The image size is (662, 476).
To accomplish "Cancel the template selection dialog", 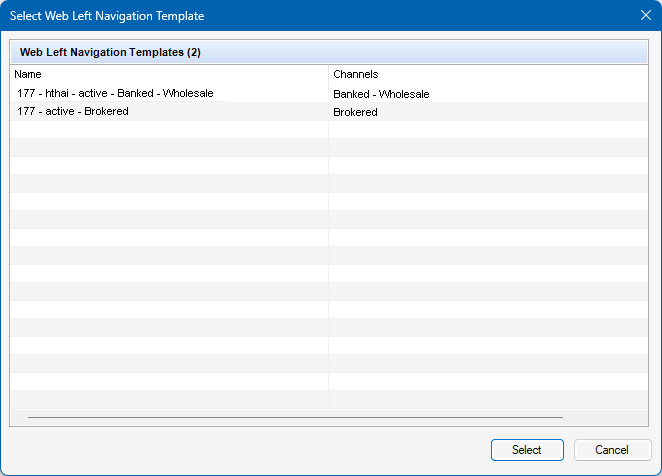I will tap(612, 450).
